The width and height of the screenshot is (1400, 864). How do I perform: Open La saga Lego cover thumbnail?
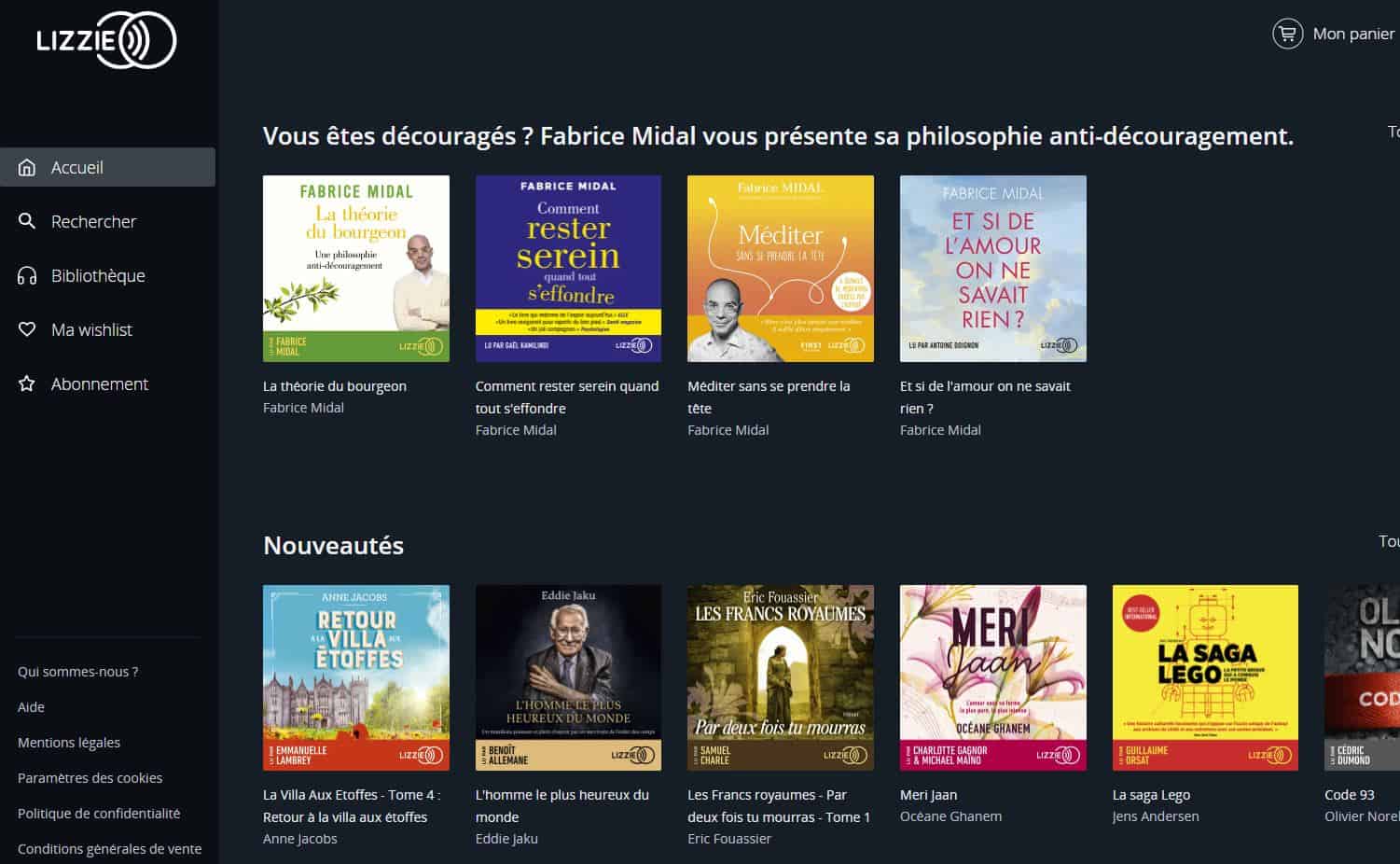[1205, 677]
